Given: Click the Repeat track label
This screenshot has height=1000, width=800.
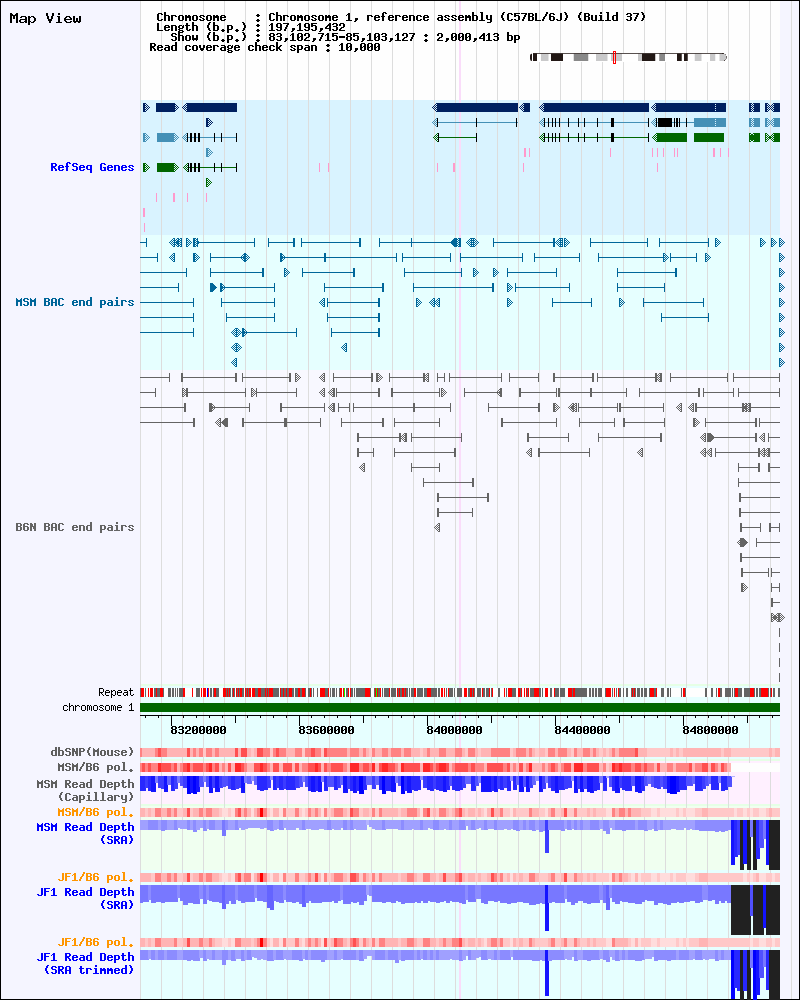Looking at the screenshot, I should point(115,692).
